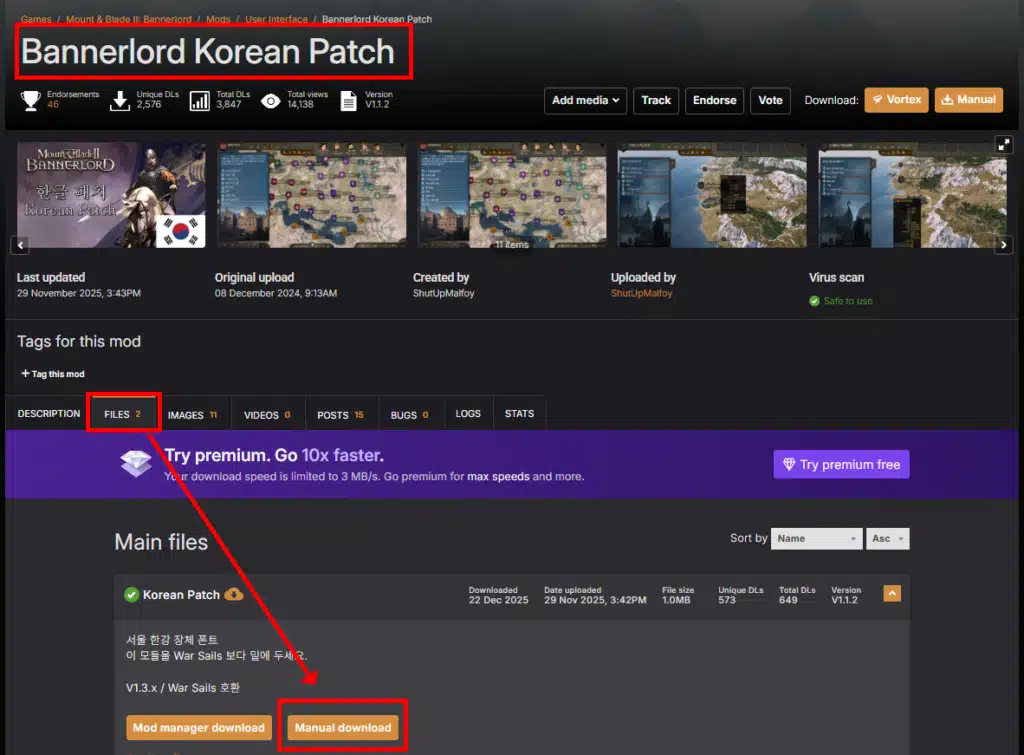Switch to the Bugs tab
The height and width of the screenshot is (755, 1024).
tap(409, 415)
